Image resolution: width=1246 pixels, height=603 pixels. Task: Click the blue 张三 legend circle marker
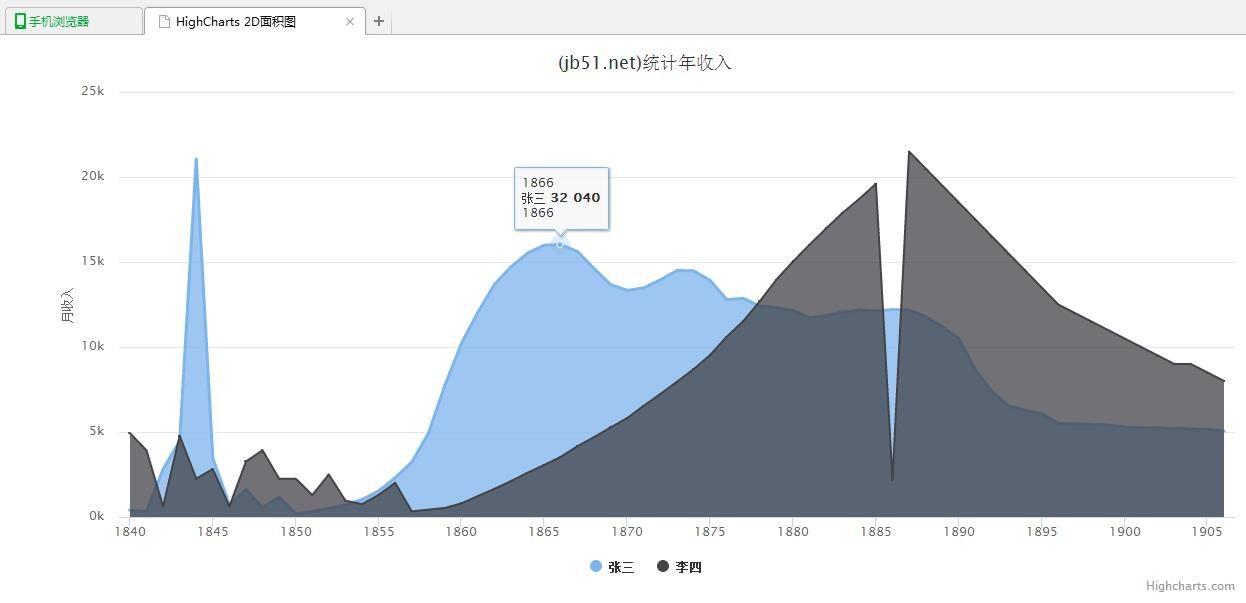point(596,567)
